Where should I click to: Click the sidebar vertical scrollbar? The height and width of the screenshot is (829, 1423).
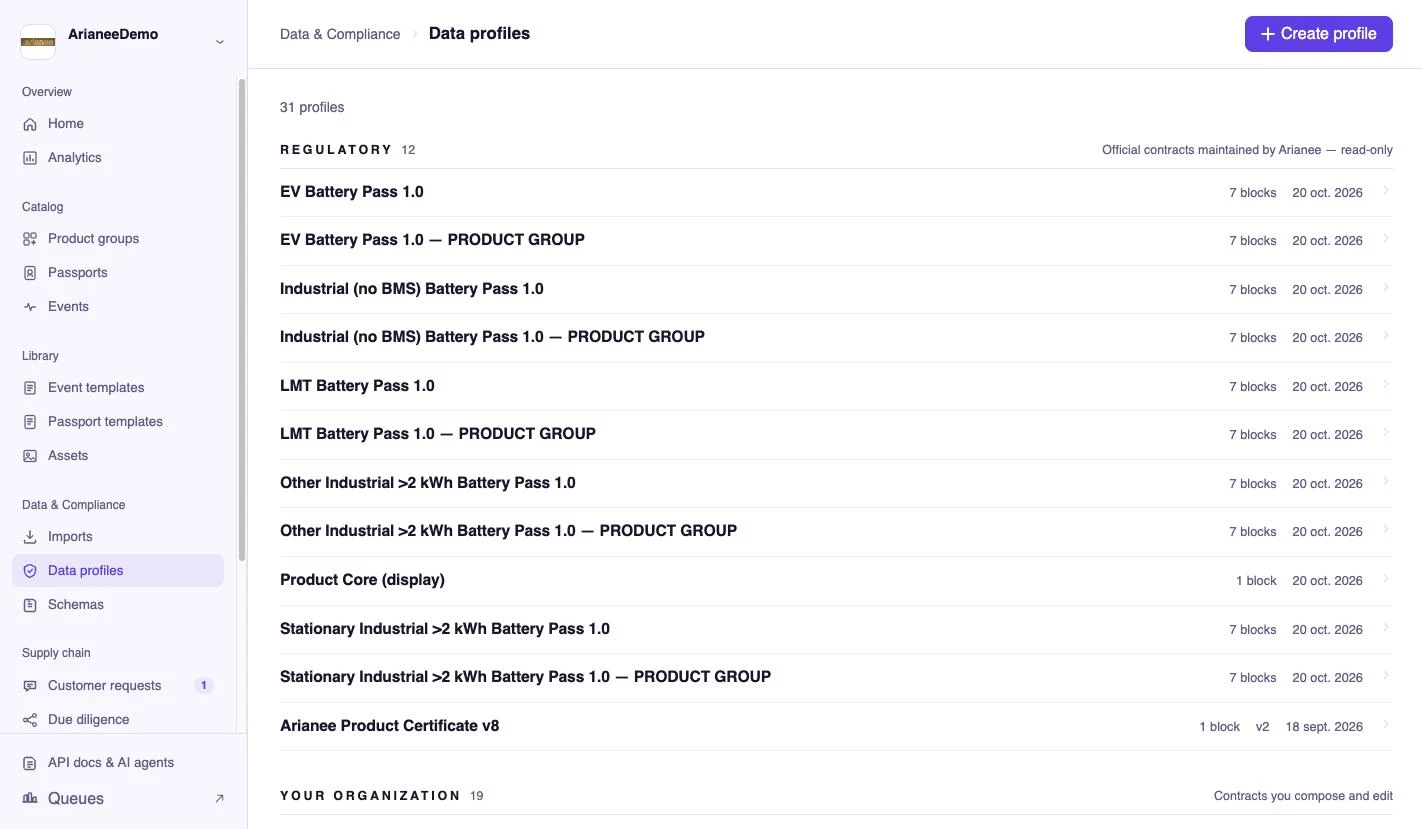tap(241, 320)
